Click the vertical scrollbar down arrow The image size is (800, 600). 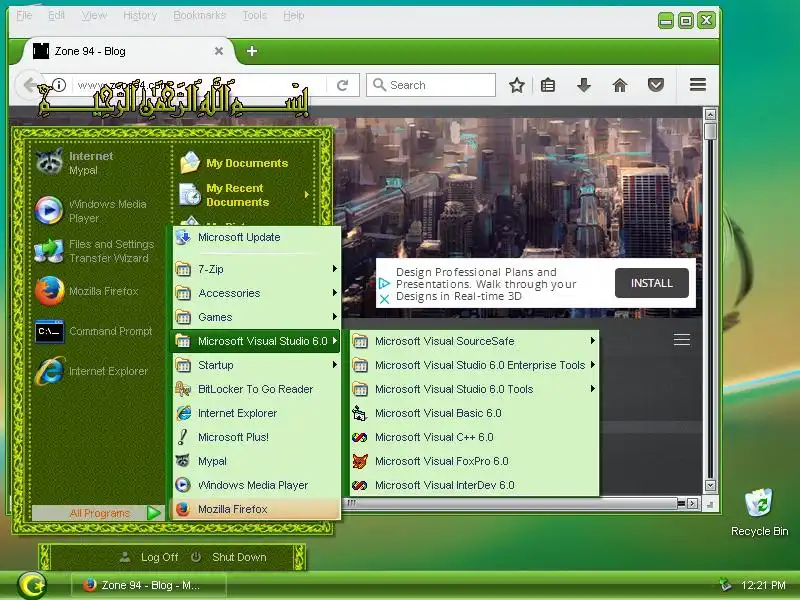[710, 485]
